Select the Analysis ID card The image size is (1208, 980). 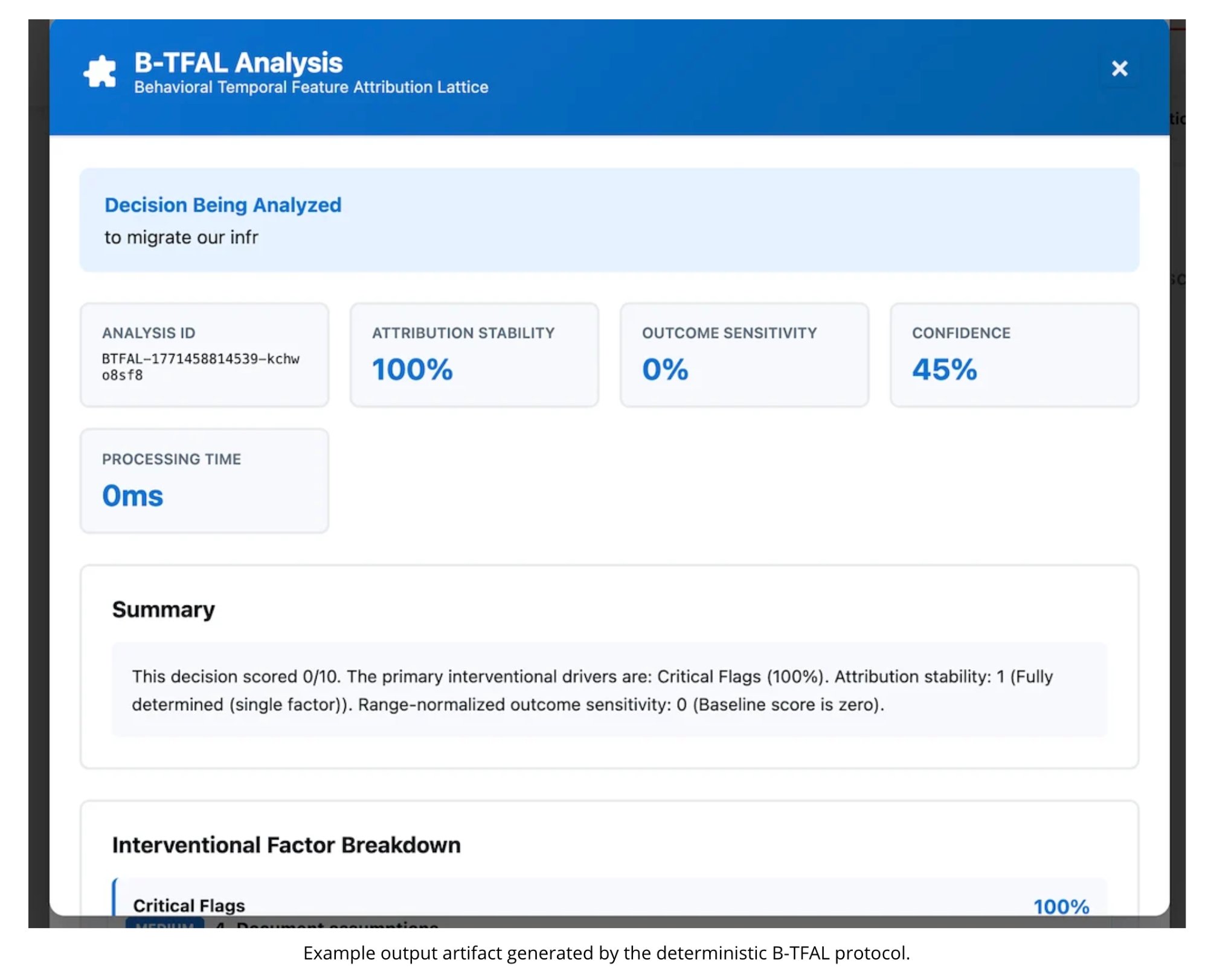[x=204, y=355]
